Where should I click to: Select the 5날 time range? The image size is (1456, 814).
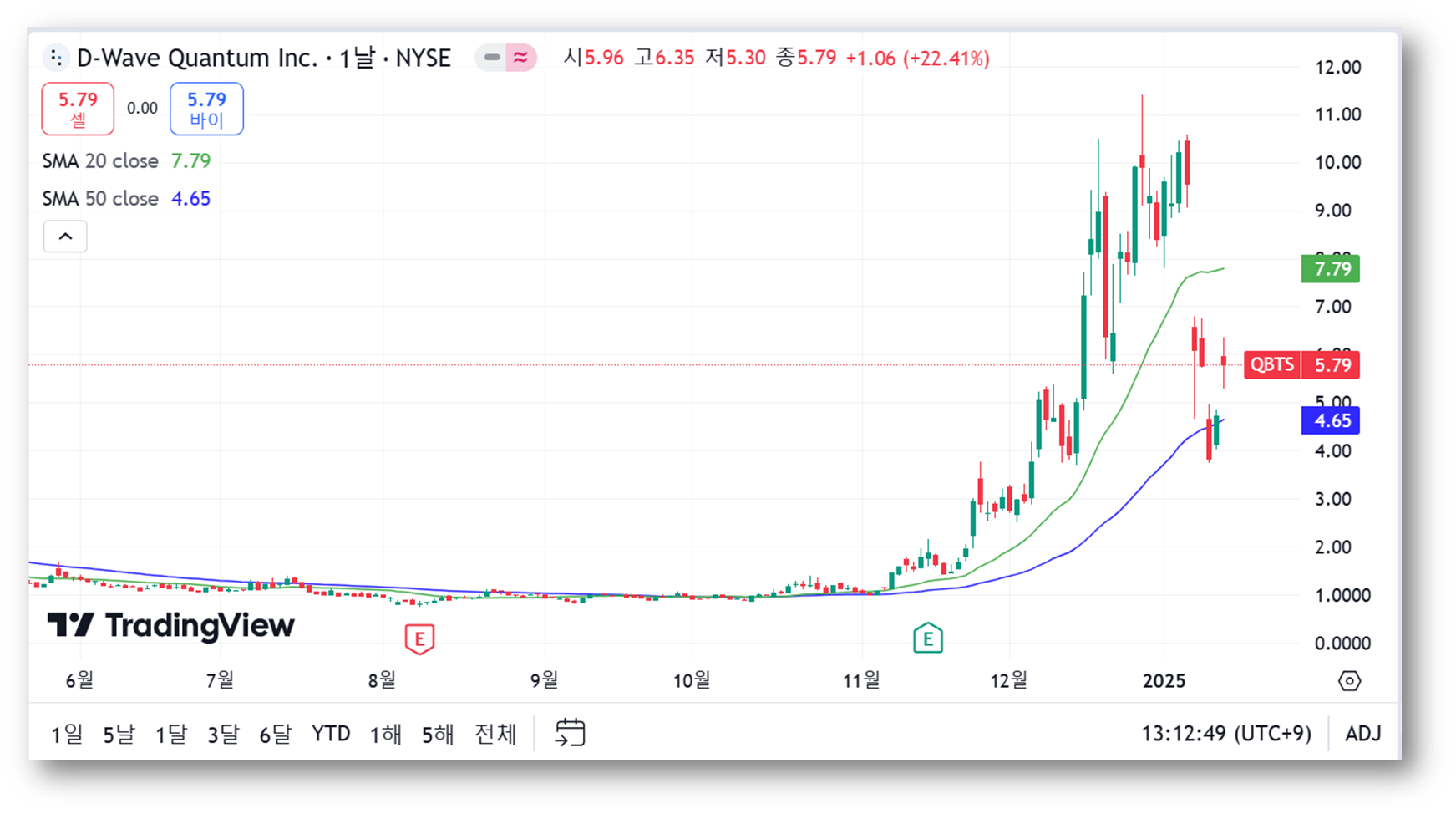point(119,735)
